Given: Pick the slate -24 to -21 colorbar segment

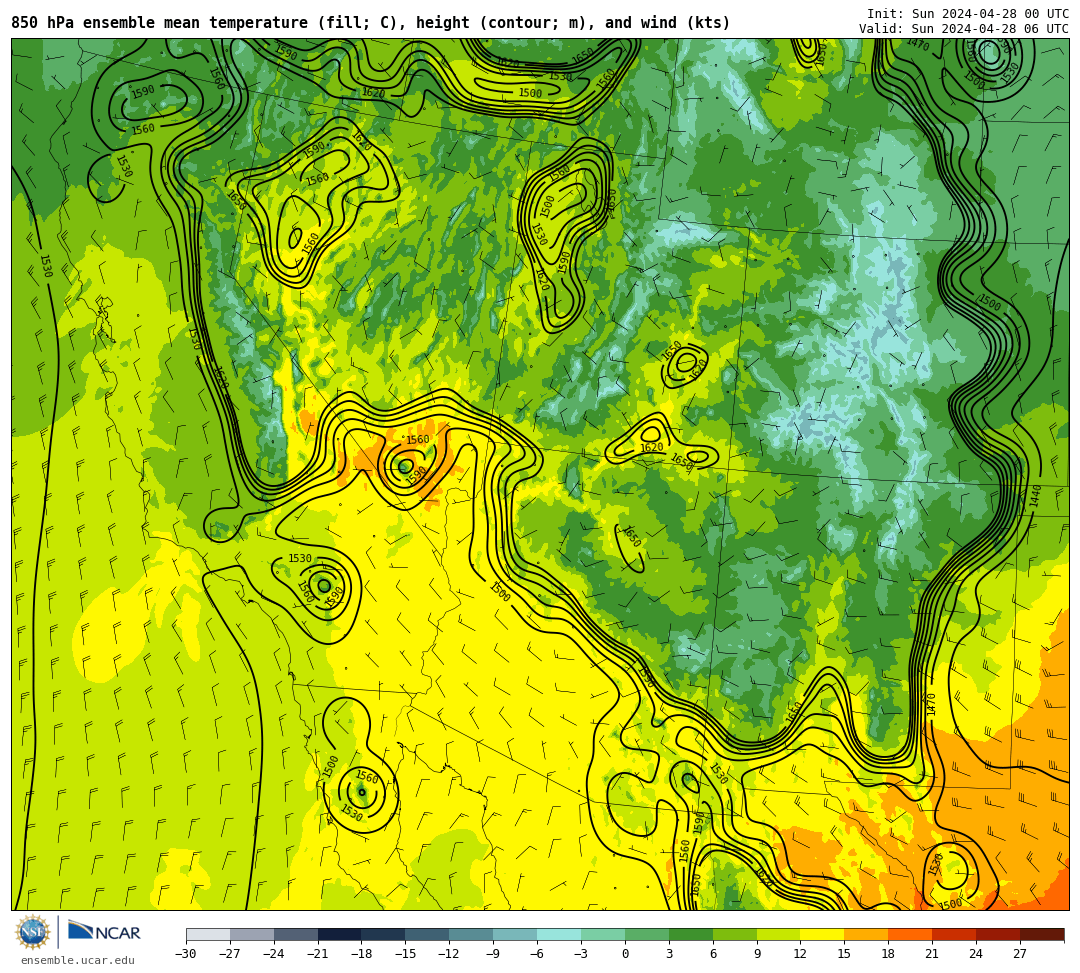Looking at the screenshot, I should (296, 934).
